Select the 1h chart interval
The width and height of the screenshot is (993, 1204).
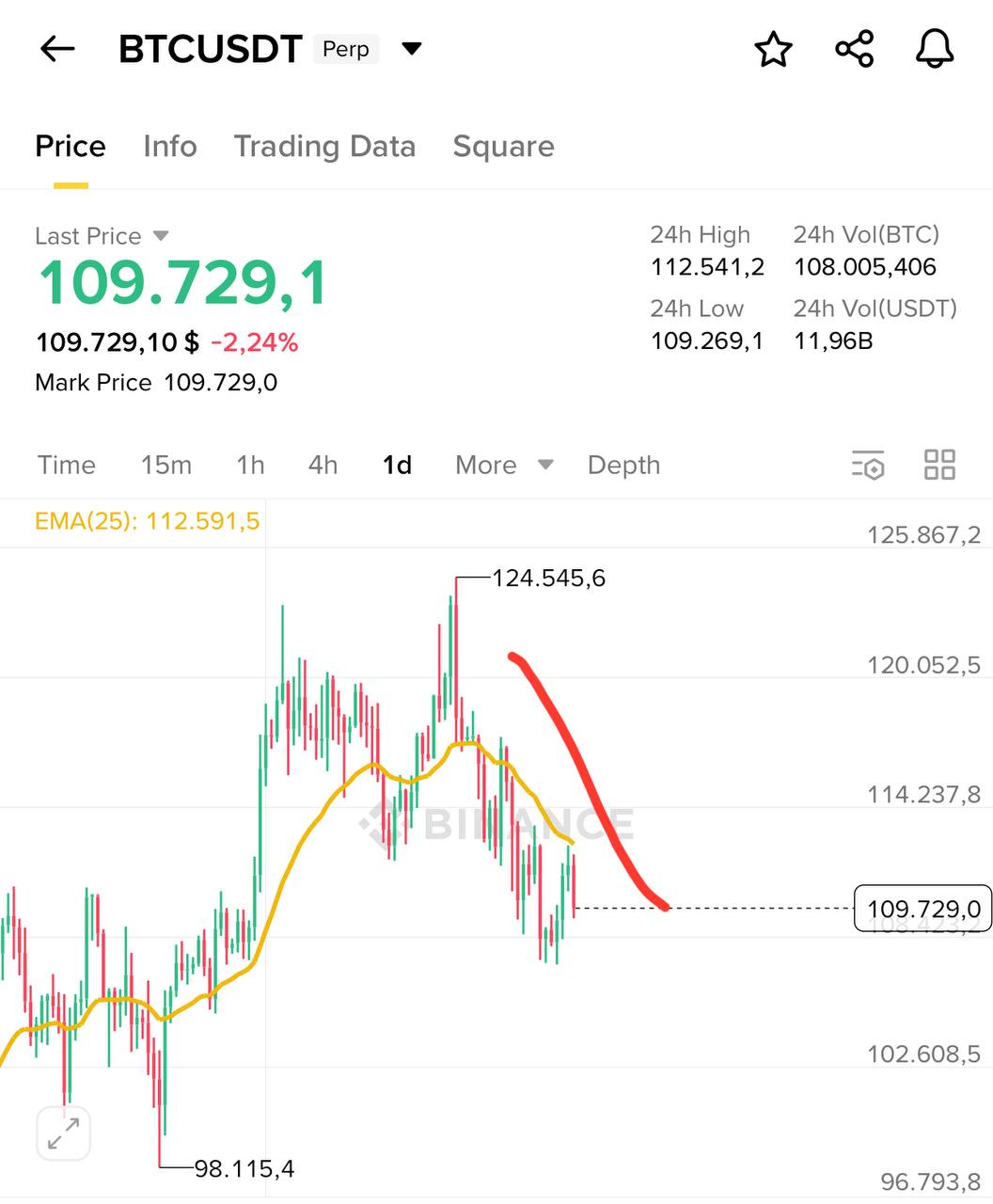250,465
